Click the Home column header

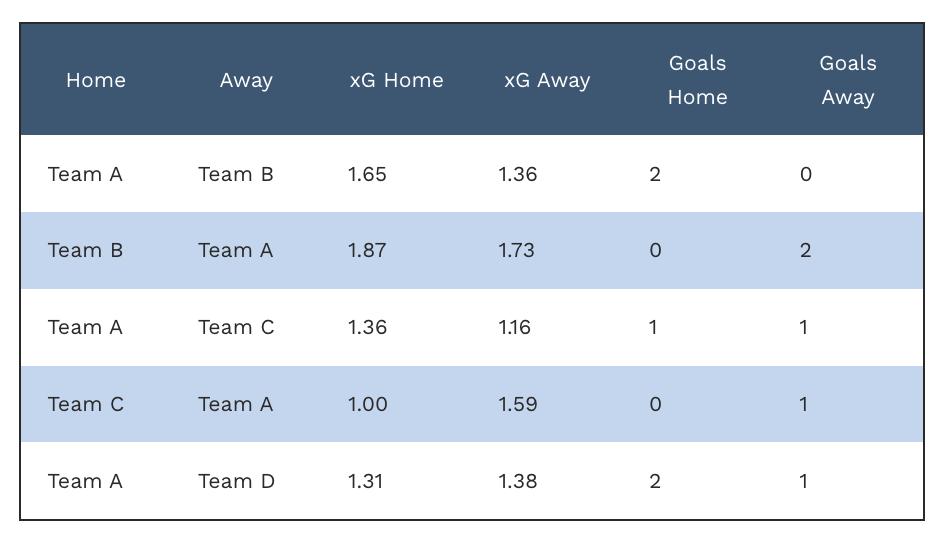[96, 80]
